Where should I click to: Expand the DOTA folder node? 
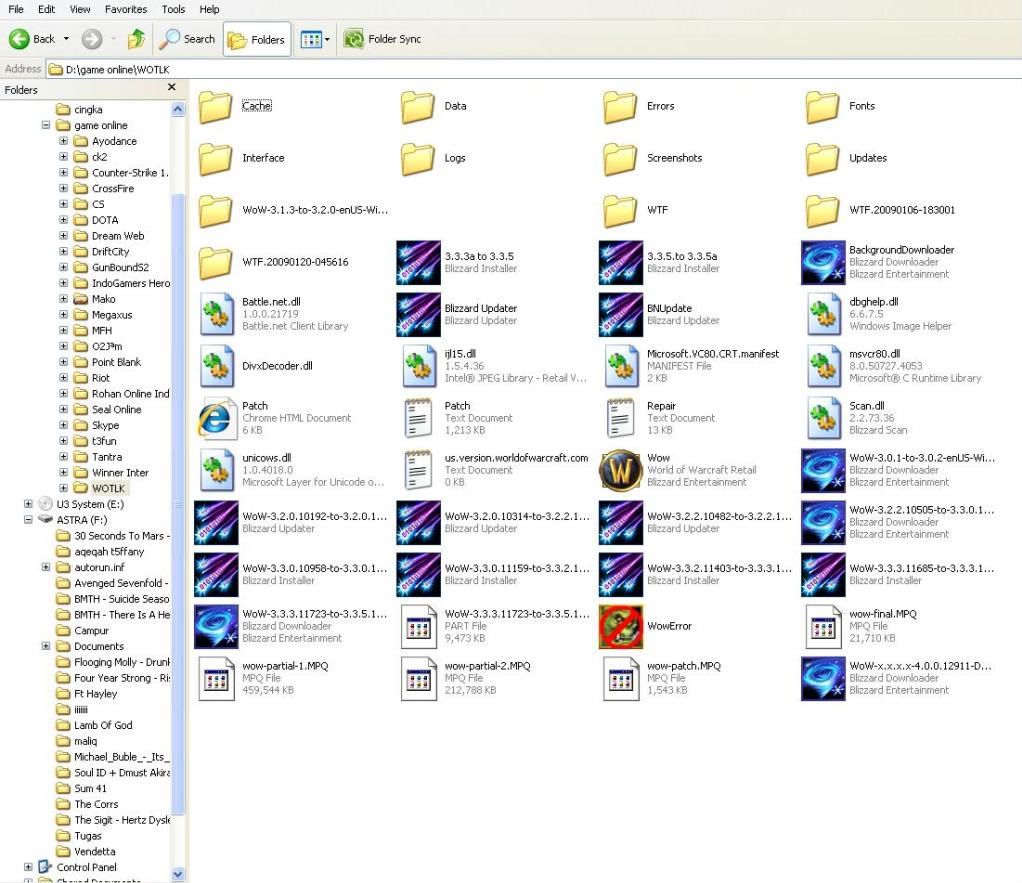click(x=63, y=220)
